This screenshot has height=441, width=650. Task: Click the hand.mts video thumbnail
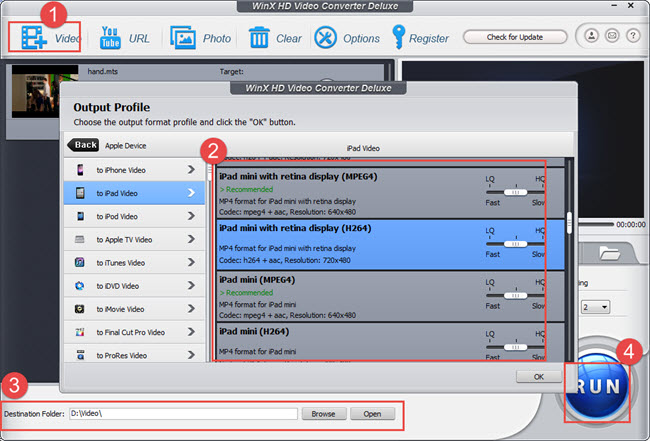(45, 91)
